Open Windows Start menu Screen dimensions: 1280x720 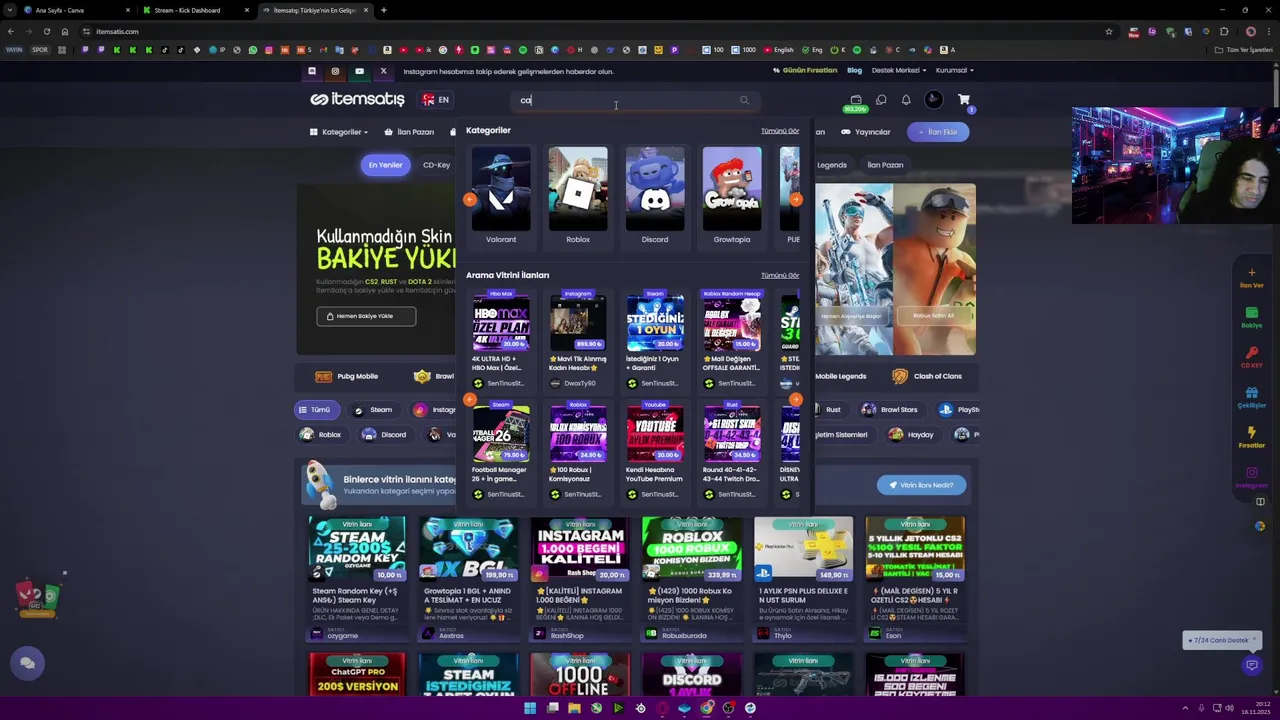click(530, 708)
